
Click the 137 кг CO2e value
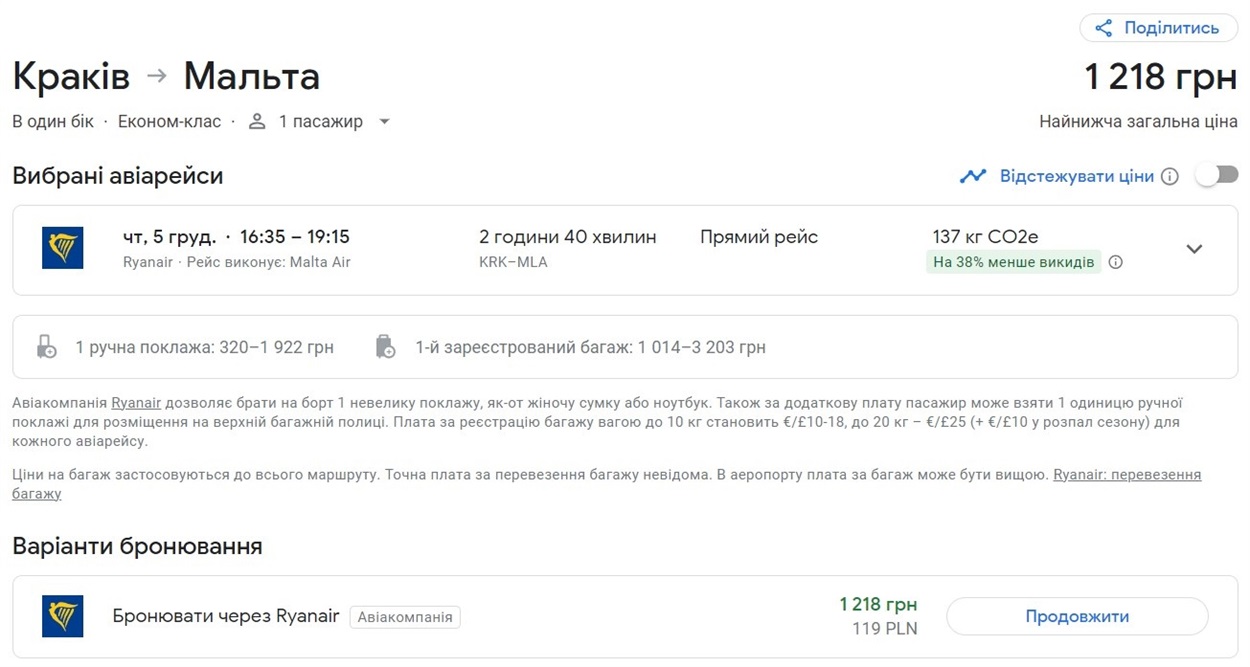point(985,237)
